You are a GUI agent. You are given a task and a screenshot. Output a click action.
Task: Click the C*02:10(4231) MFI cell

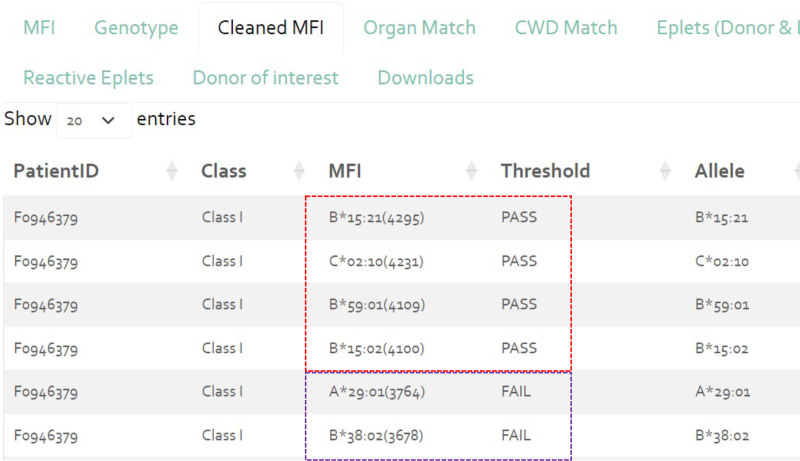[376, 262]
